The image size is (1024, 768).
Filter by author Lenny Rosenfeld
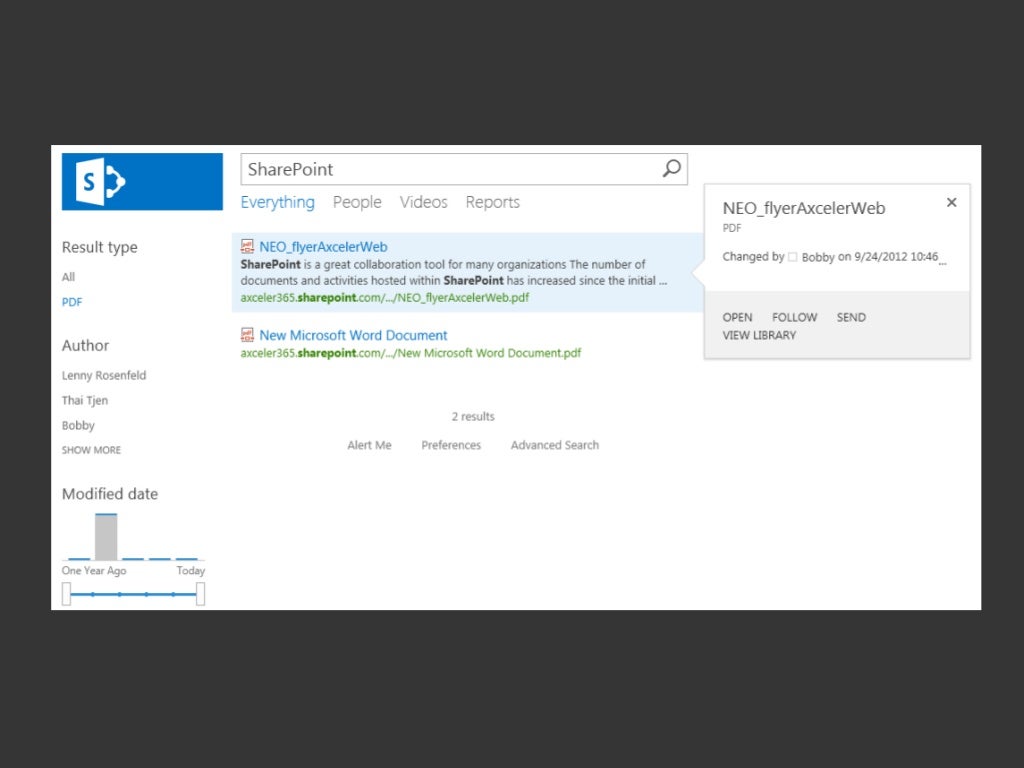[104, 376]
